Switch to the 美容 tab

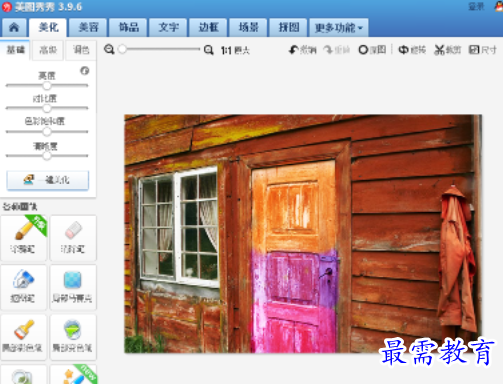(88, 27)
